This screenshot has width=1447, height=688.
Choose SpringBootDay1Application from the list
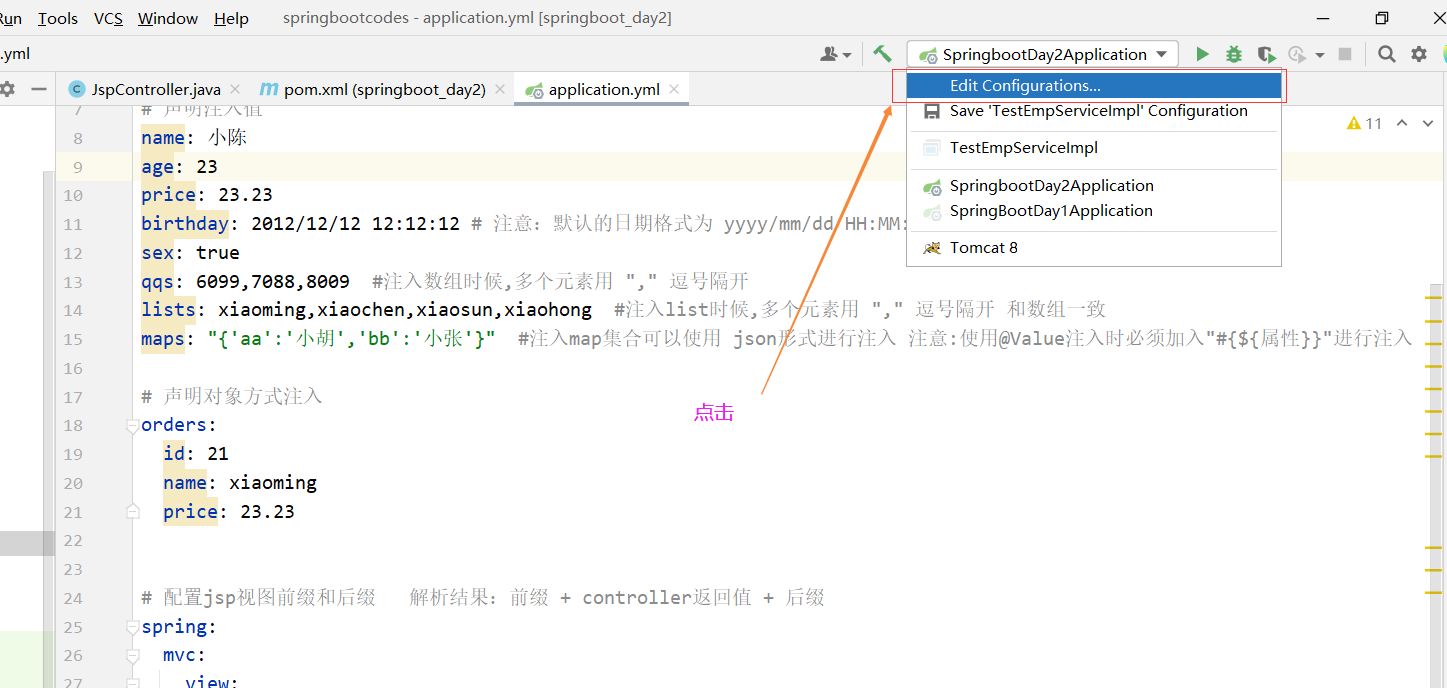coord(1094,211)
